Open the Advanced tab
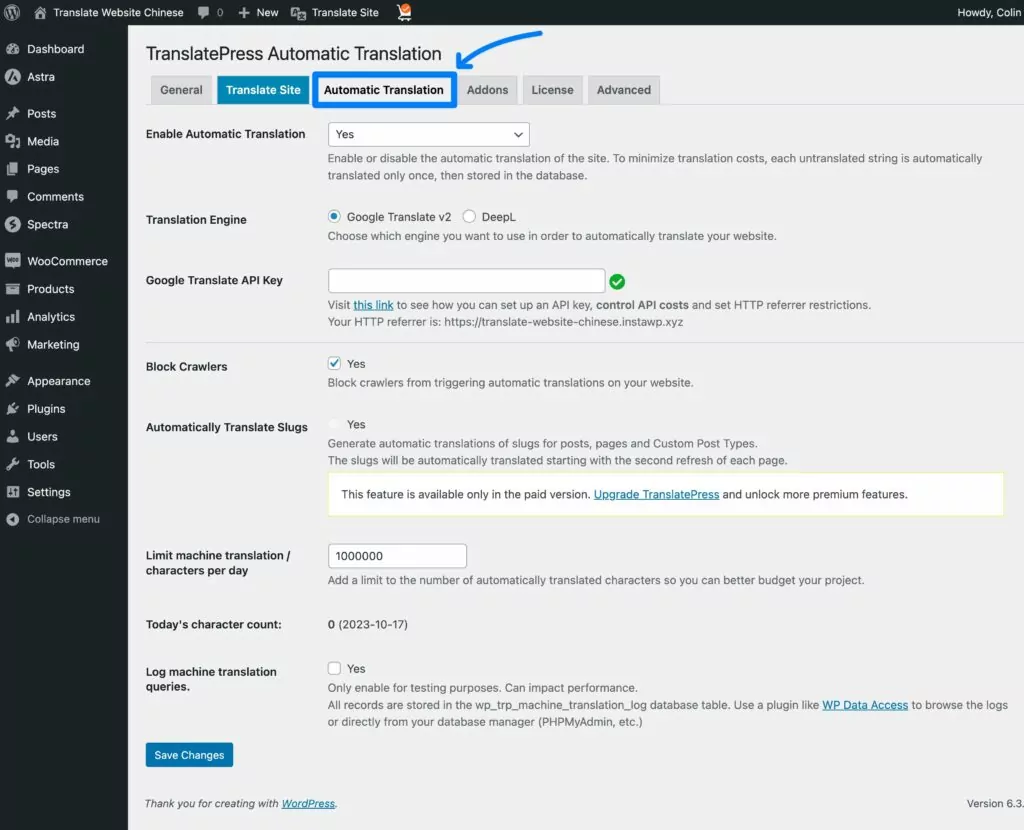The width and height of the screenshot is (1024, 830). tap(624, 90)
